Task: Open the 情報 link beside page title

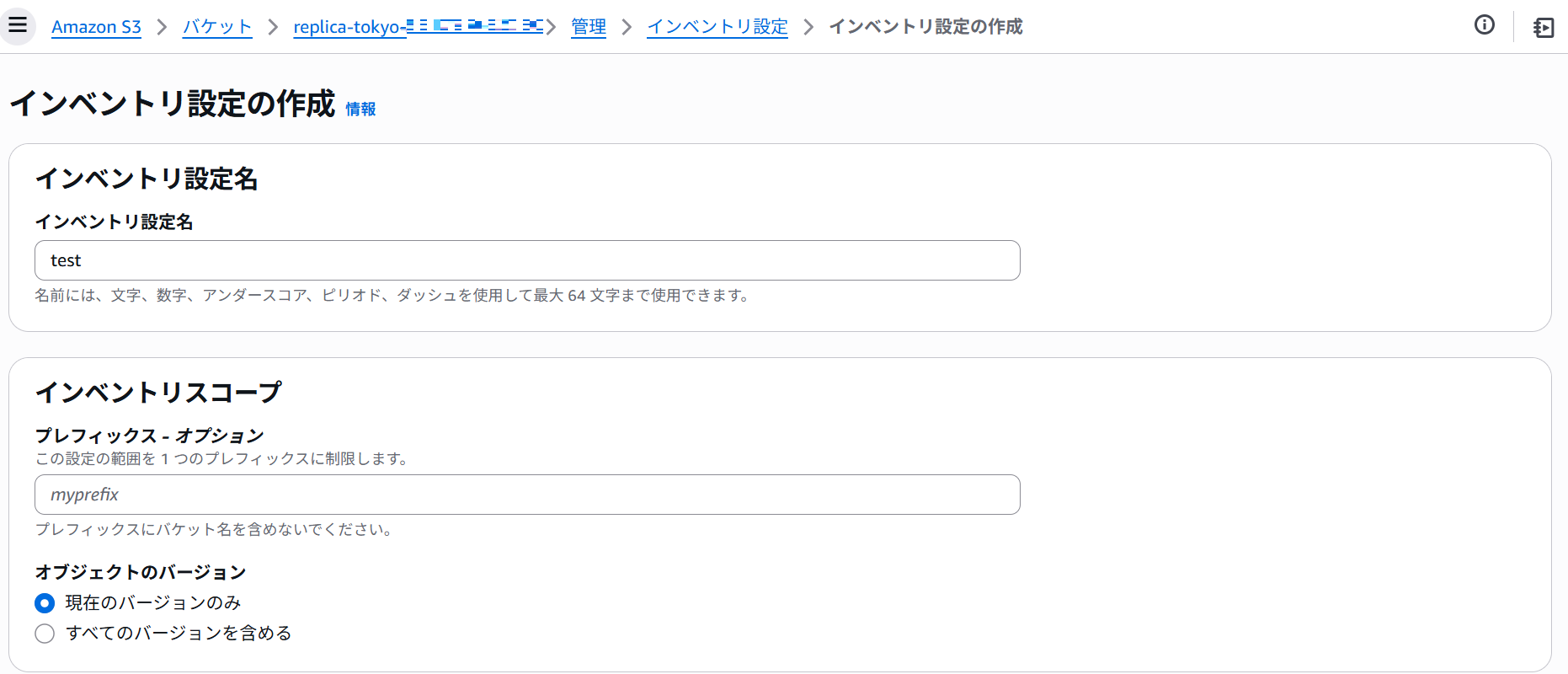Action: (360, 110)
